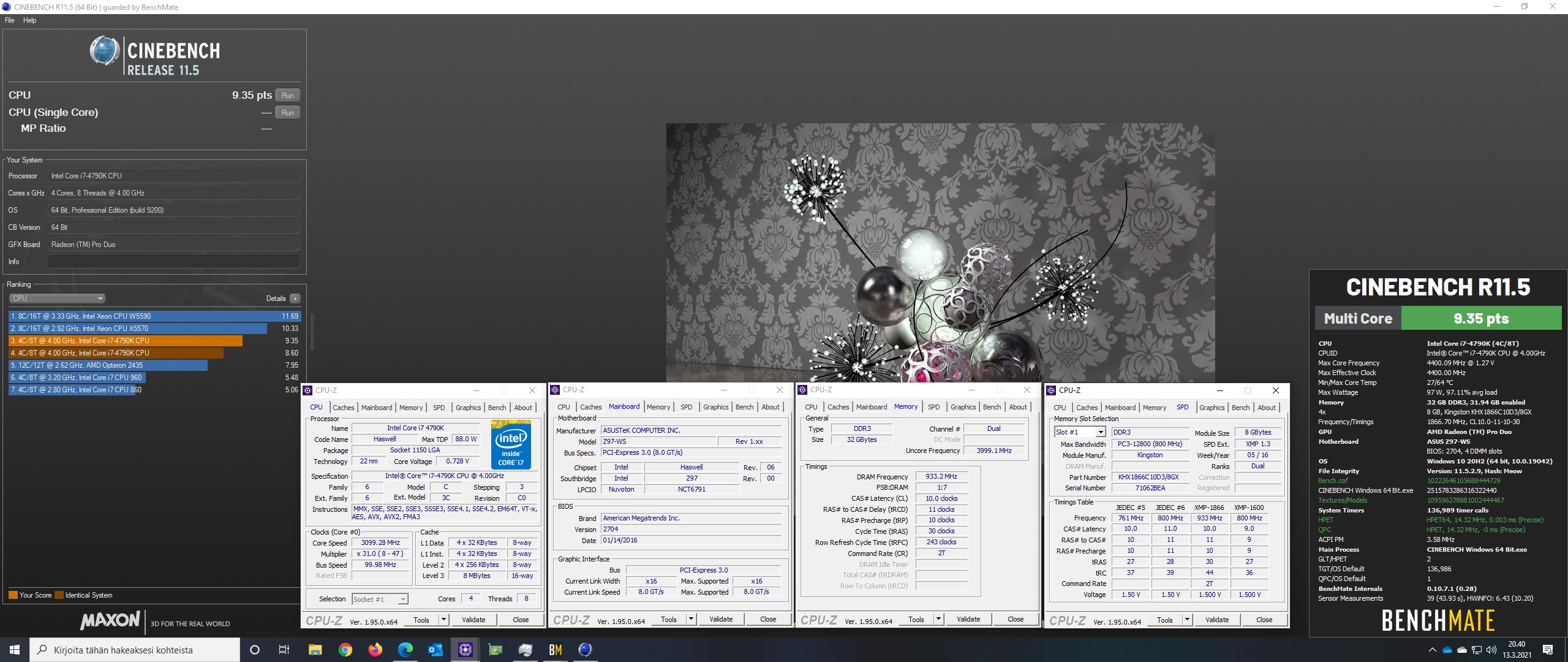The width and height of the screenshot is (1568, 662).
Task: Open File Explorer from the taskbar
Action: click(x=315, y=650)
